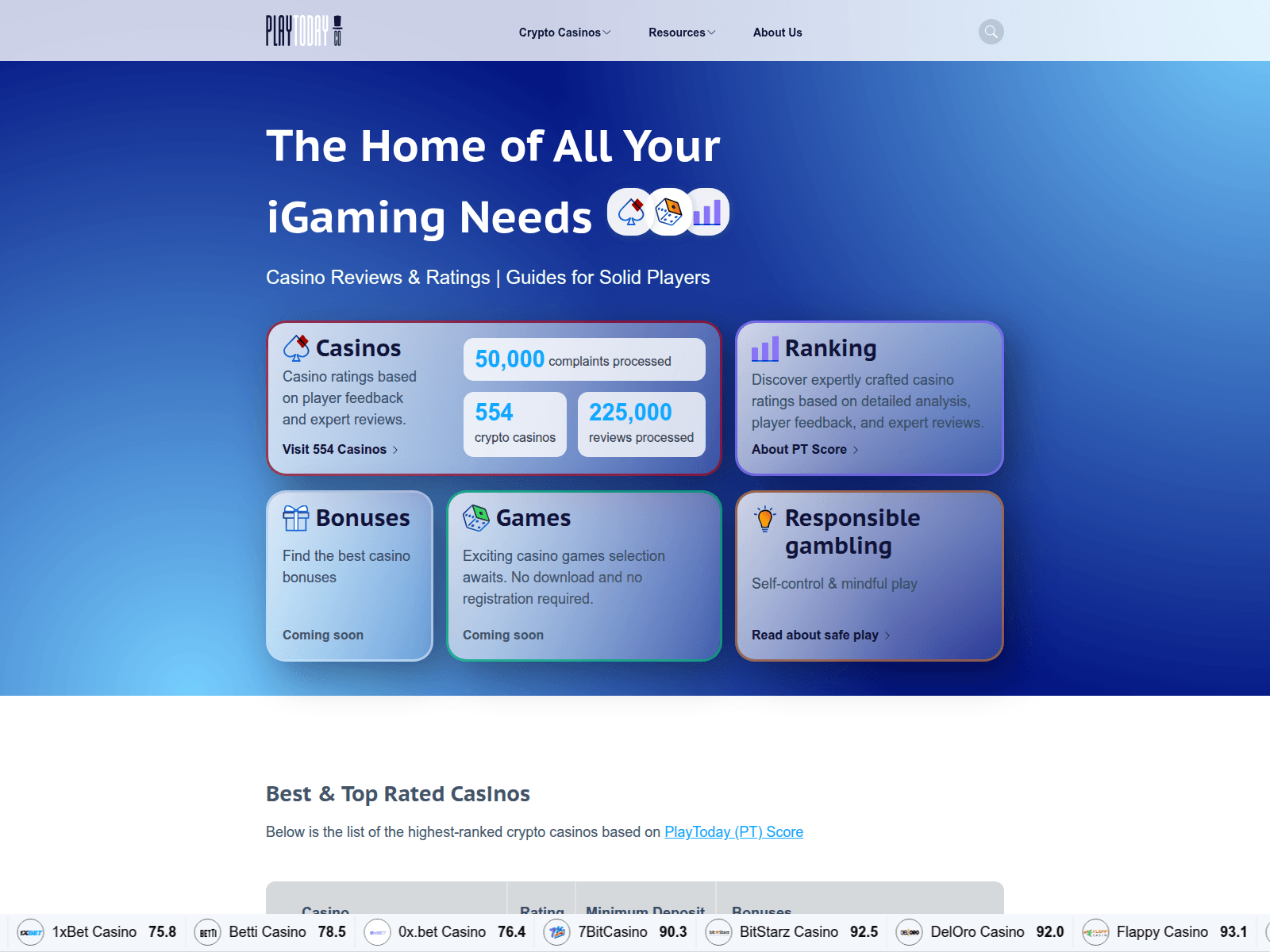Click the dice icon in hero headline
The image size is (1270, 952).
click(668, 212)
